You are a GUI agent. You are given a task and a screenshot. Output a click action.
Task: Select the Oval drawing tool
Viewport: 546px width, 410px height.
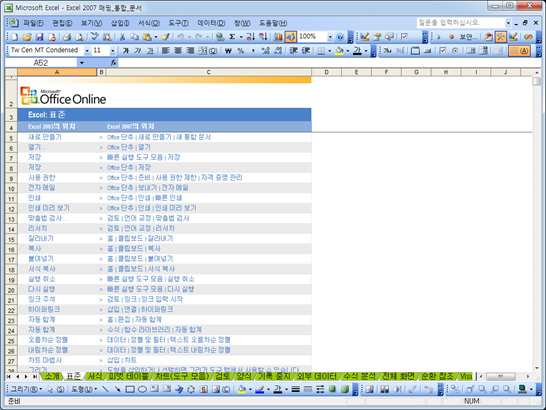142,389
